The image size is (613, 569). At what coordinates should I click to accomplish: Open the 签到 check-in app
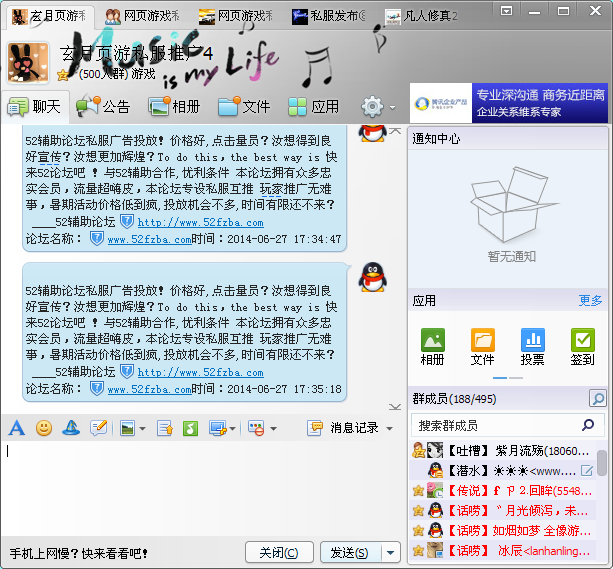click(582, 347)
